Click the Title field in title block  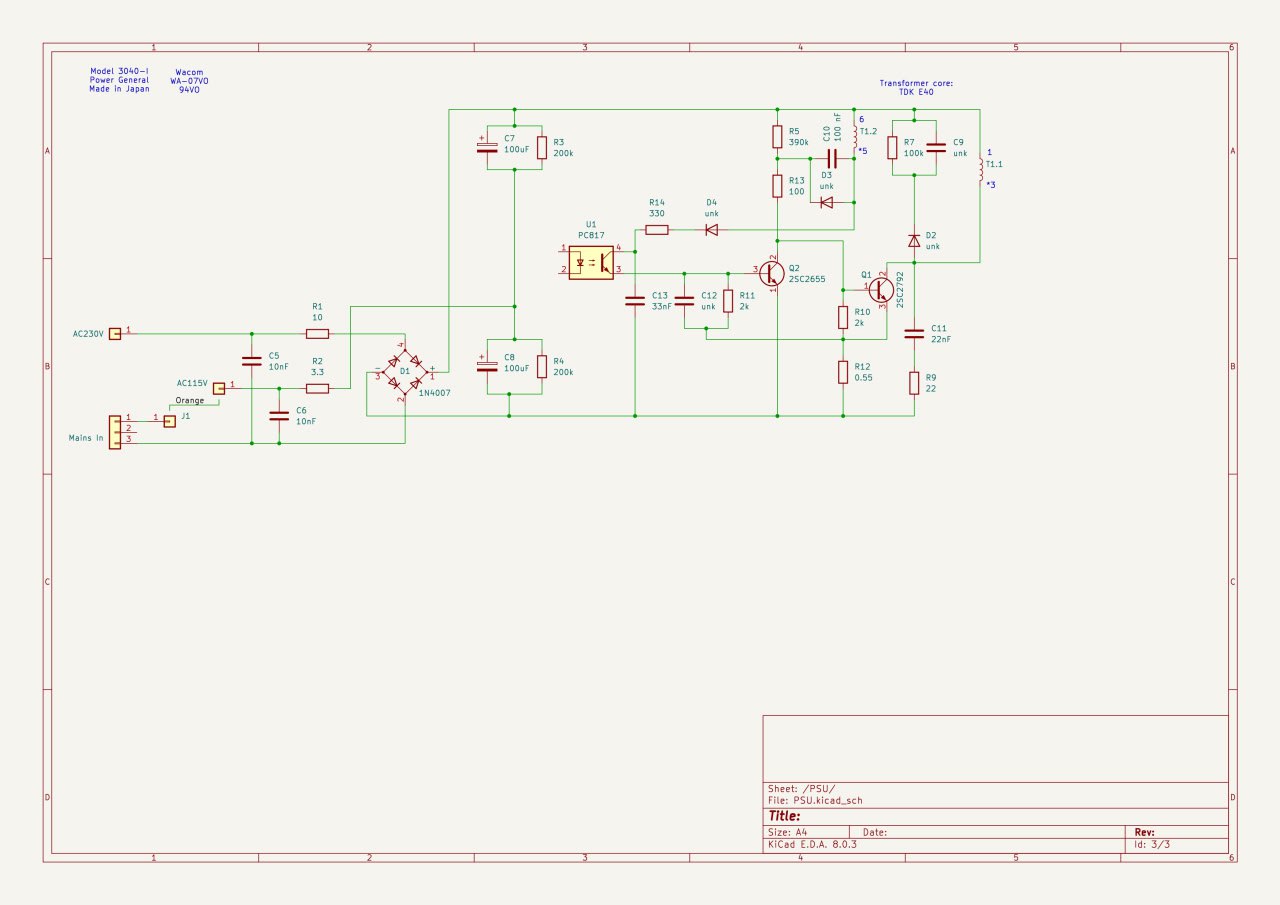point(787,816)
